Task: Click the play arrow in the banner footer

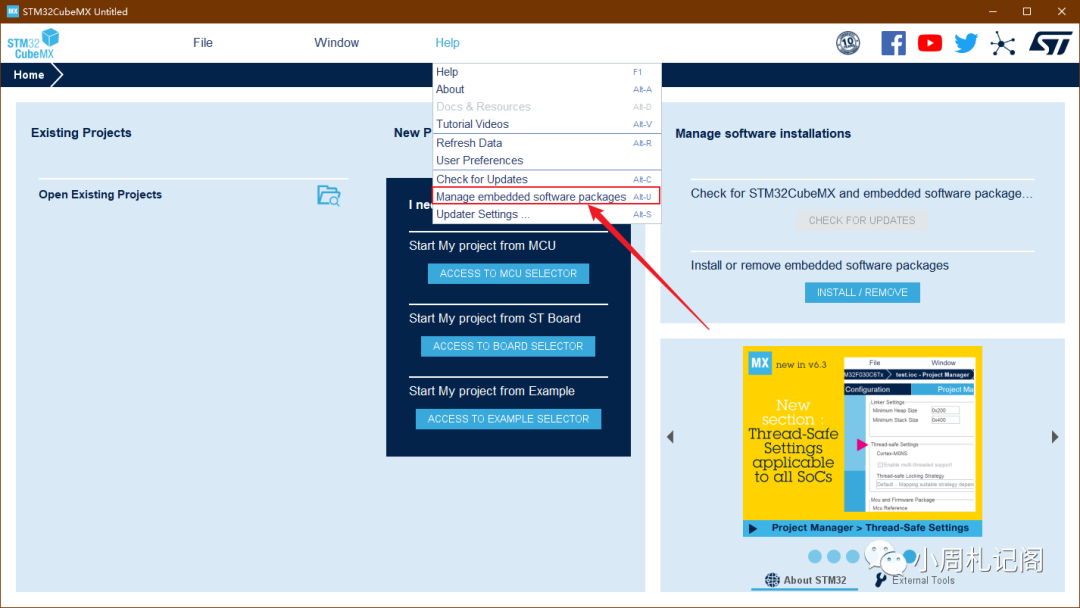Action: (x=753, y=528)
